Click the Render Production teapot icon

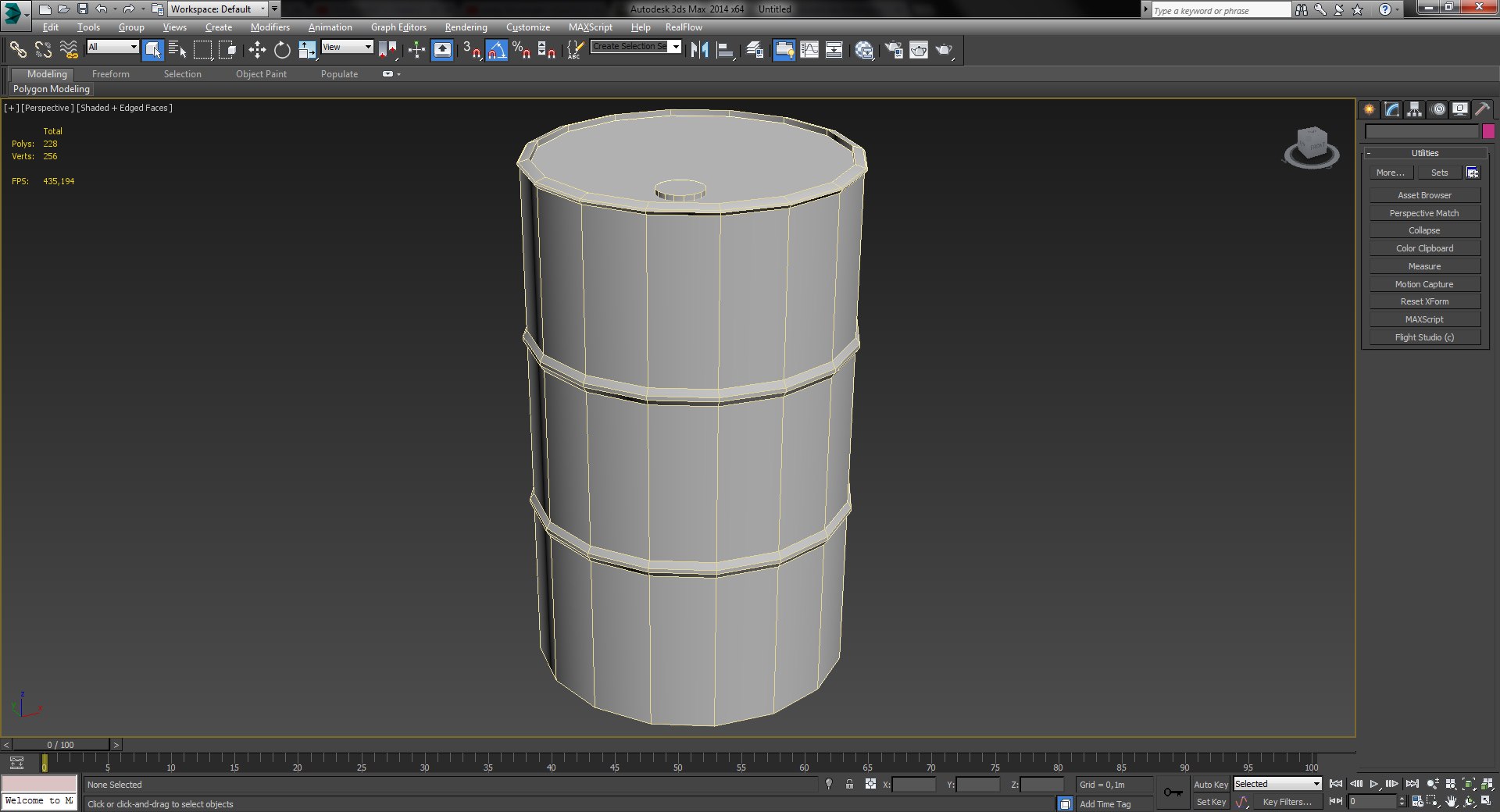click(x=945, y=51)
